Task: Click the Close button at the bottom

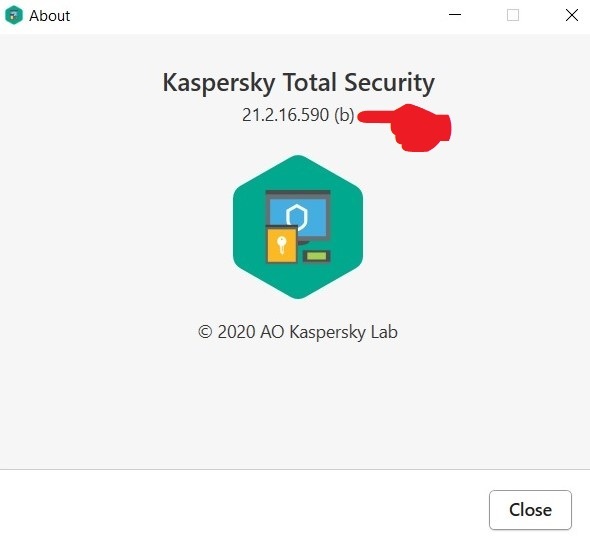Action: click(x=530, y=510)
